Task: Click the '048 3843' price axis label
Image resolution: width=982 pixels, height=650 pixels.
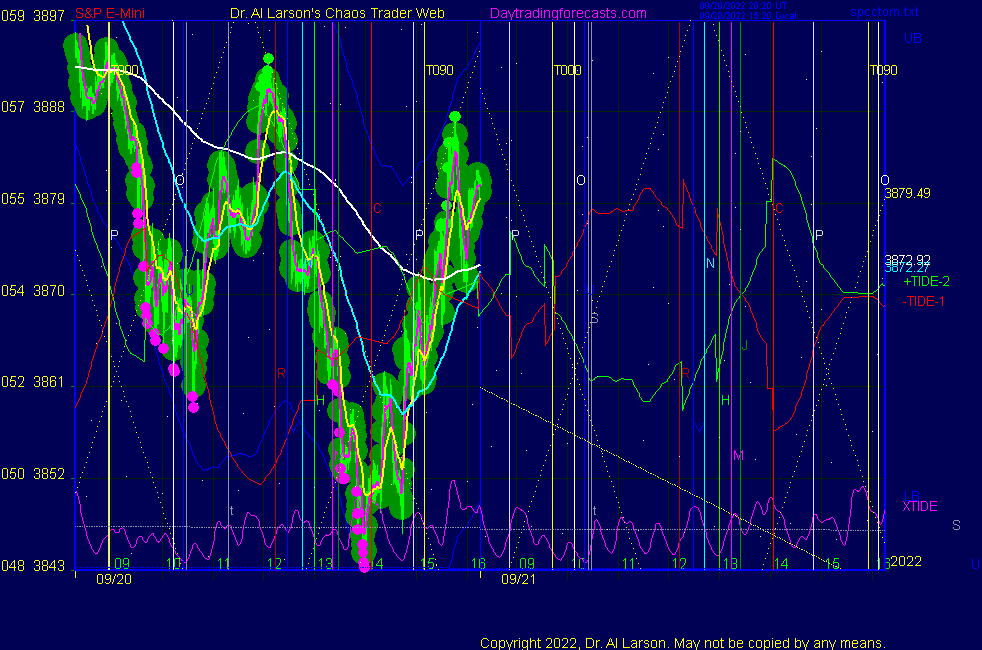Action: point(33,565)
